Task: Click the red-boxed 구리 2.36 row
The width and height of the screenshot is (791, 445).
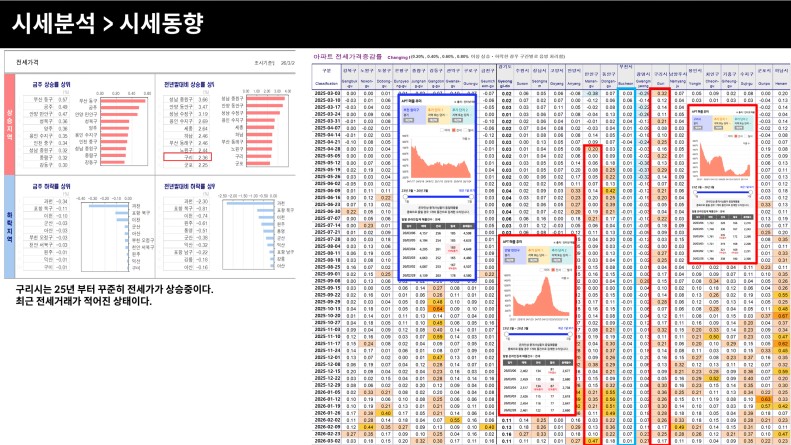Action: click(187, 157)
